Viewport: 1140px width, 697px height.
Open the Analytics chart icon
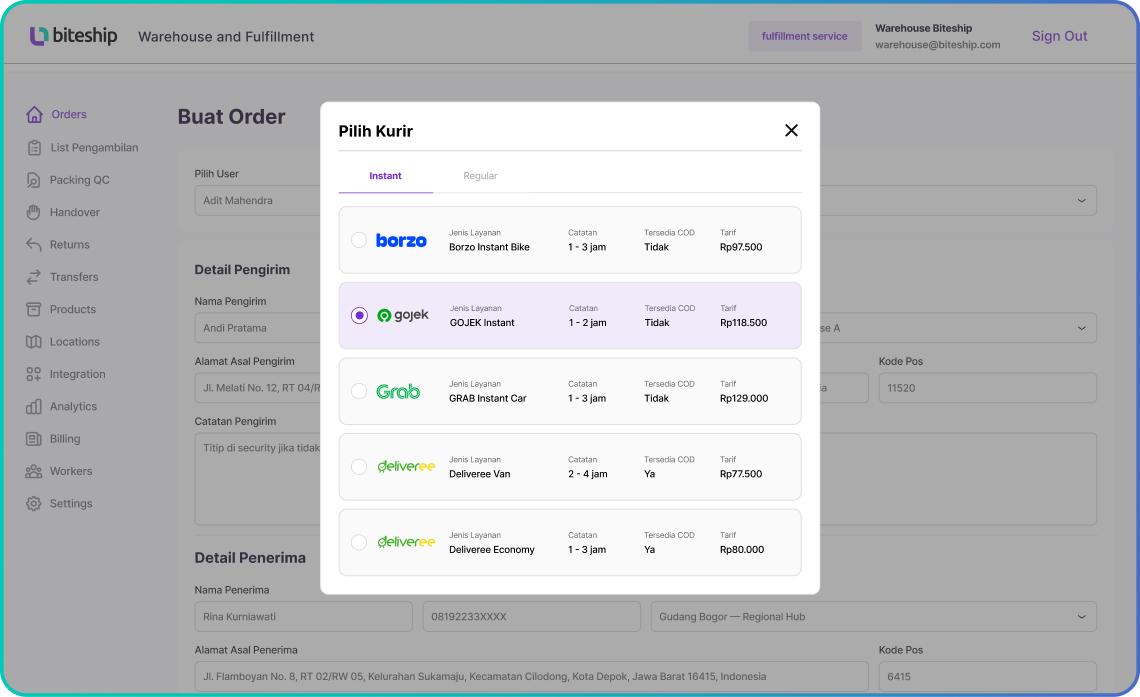tap(34, 406)
